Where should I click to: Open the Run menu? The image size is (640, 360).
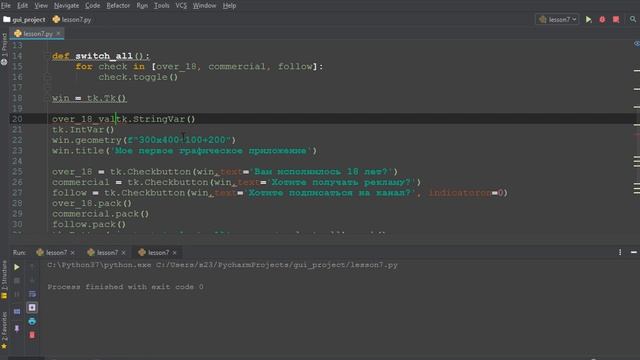pos(142,6)
